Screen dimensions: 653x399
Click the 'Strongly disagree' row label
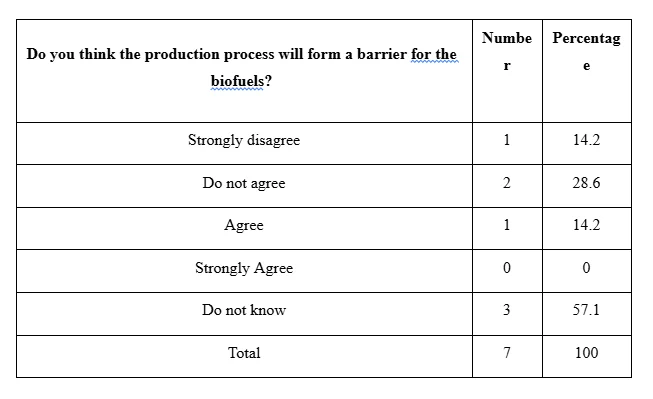(244, 140)
